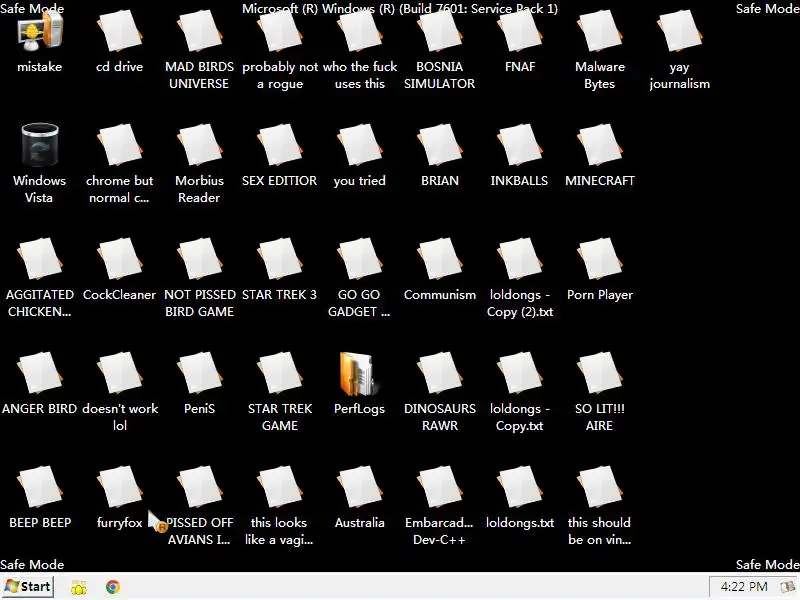Open the 'mistake' computer icon
Image resolution: width=800 pixels, height=600 pixels.
[x=40, y=33]
